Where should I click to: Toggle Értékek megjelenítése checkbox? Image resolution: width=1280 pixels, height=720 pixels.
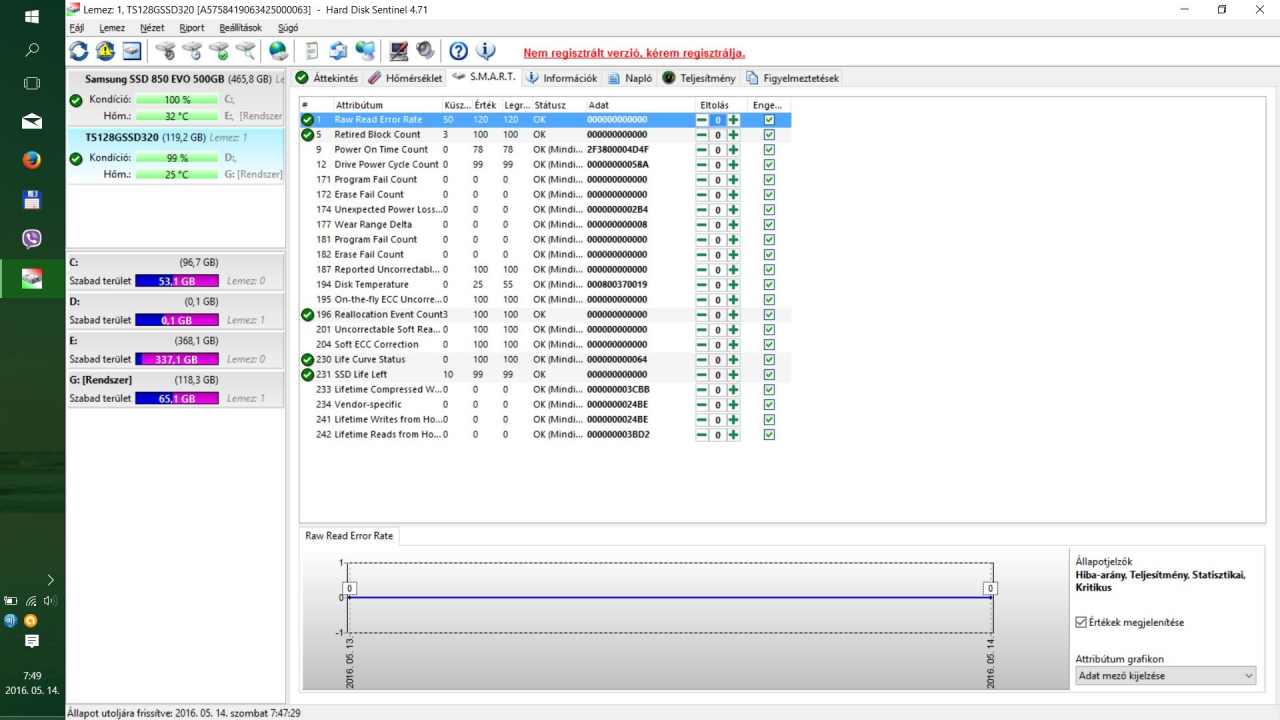point(1081,622)
